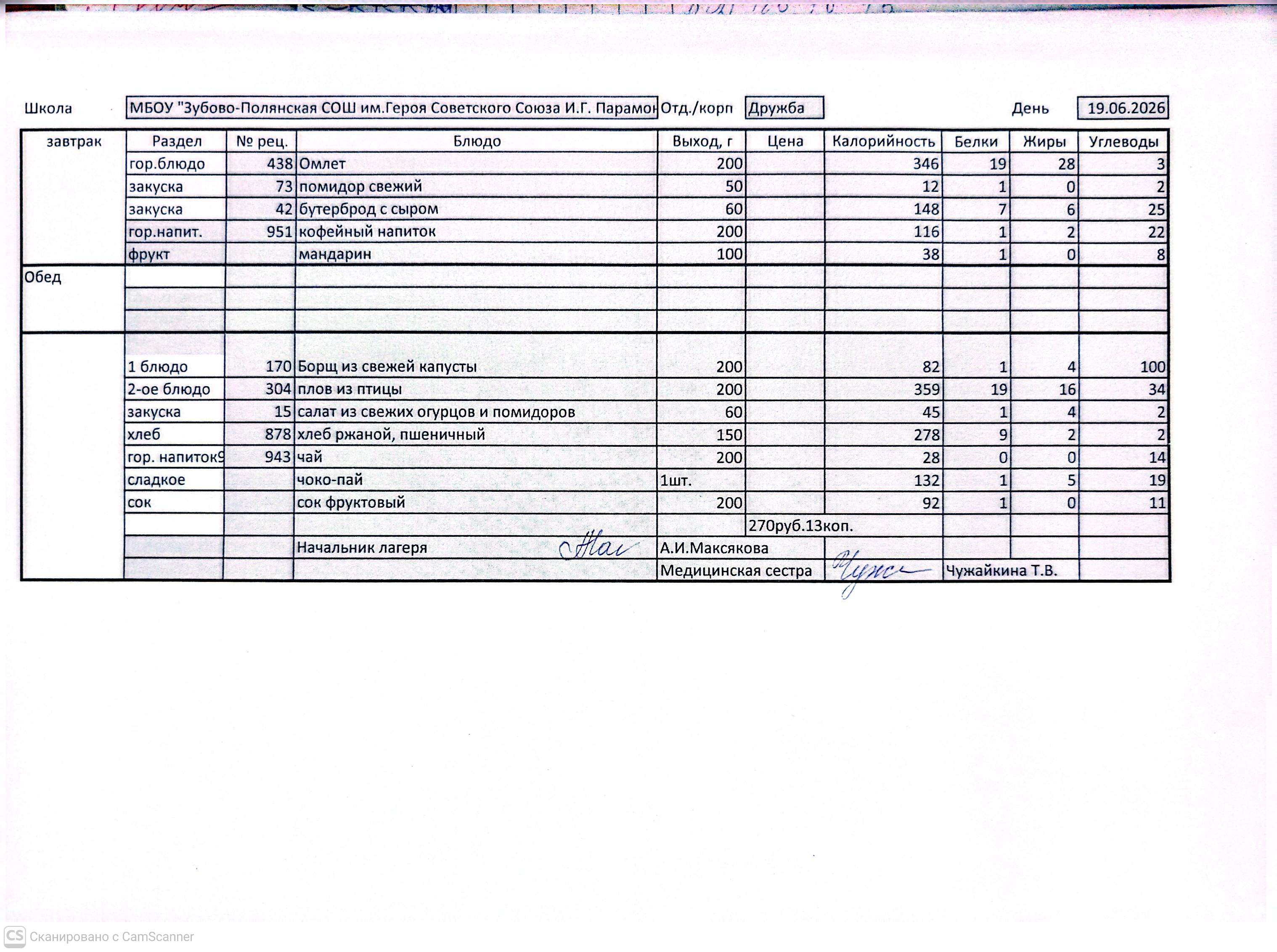Select the Омлет dish cell
1277x952 pixels.
click(477, 164)
